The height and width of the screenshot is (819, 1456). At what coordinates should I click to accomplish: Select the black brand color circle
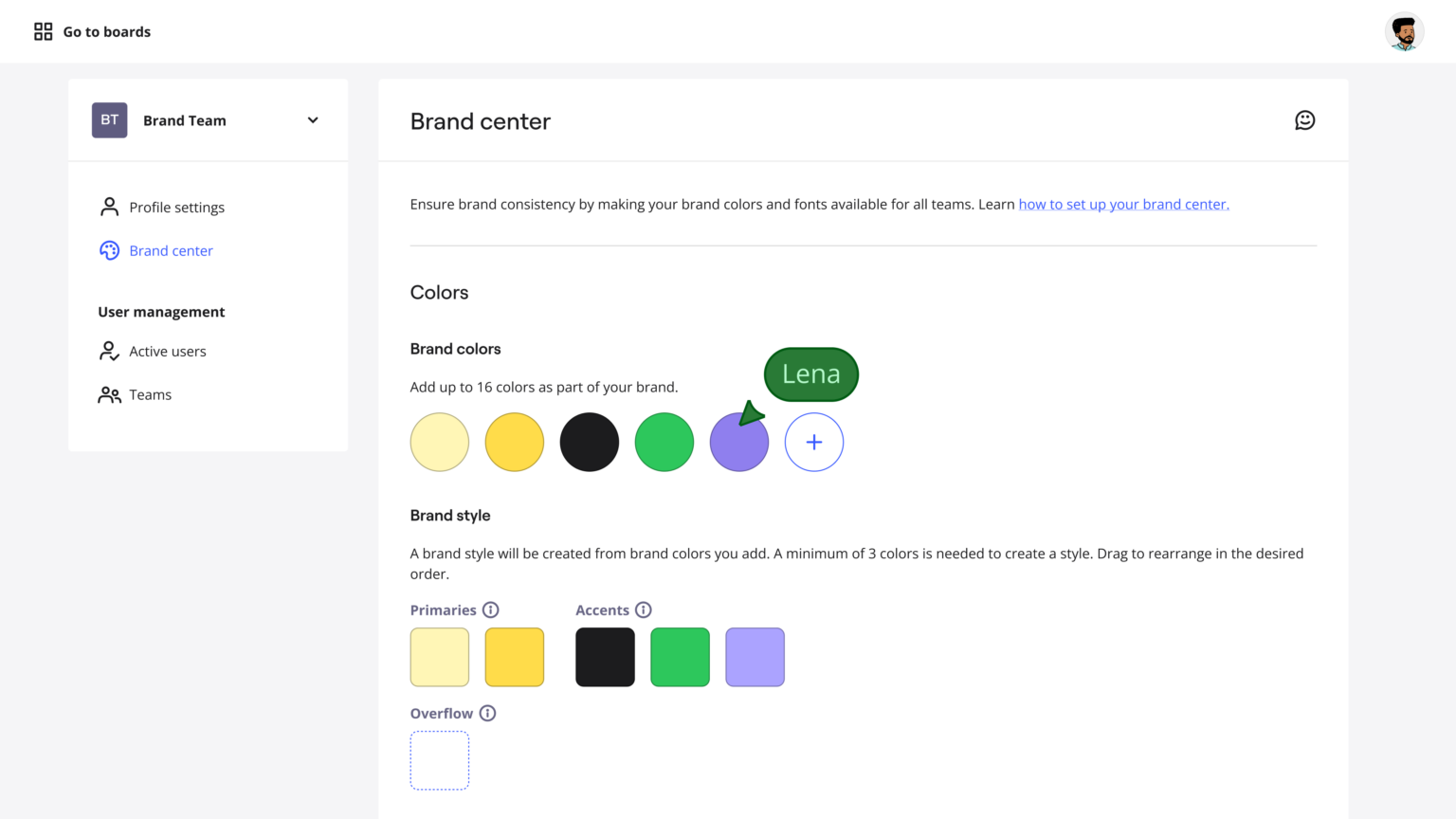click(590, 443)
